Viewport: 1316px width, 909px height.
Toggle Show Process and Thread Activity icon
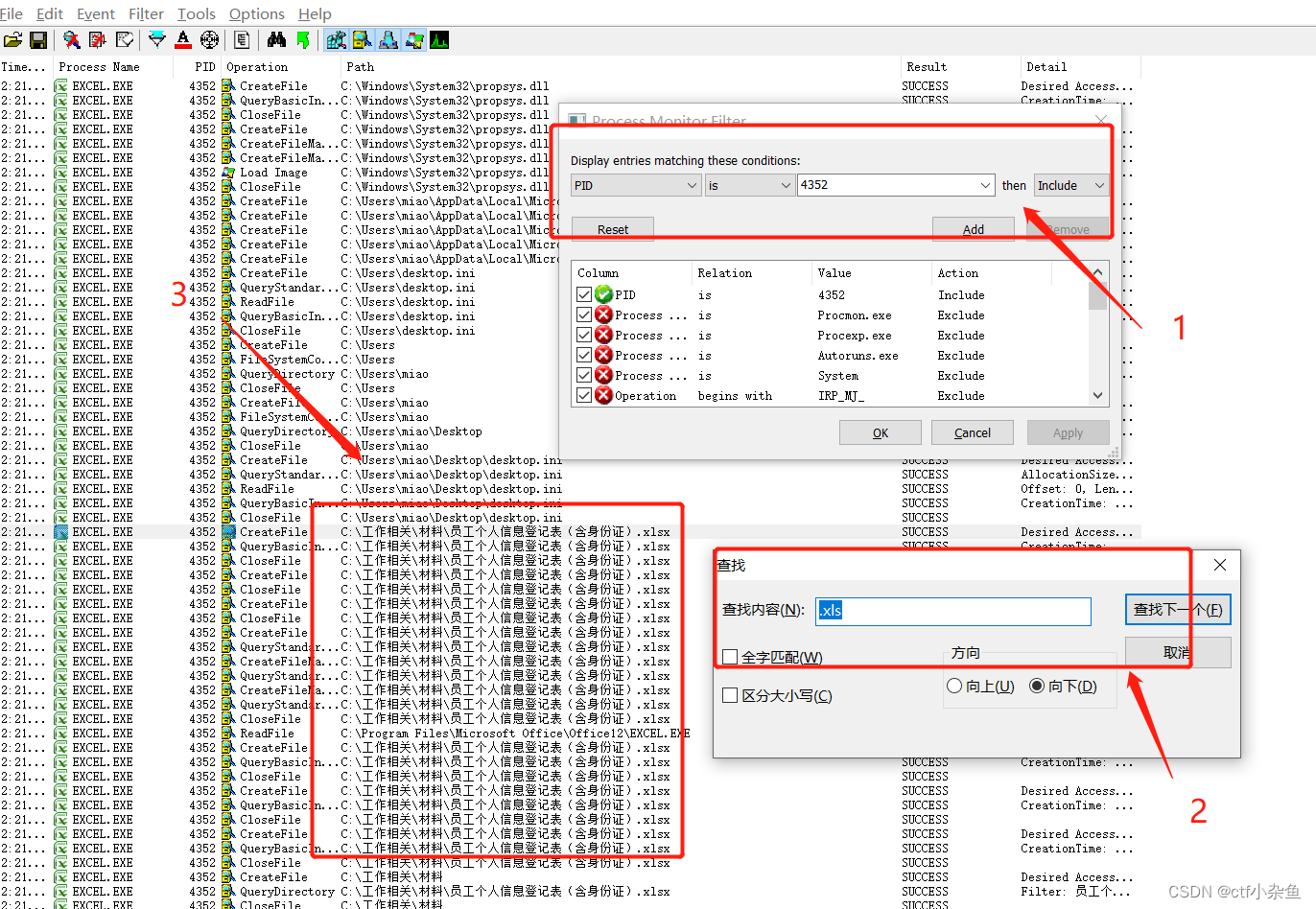pyautogui.click(x=414, y=40)
